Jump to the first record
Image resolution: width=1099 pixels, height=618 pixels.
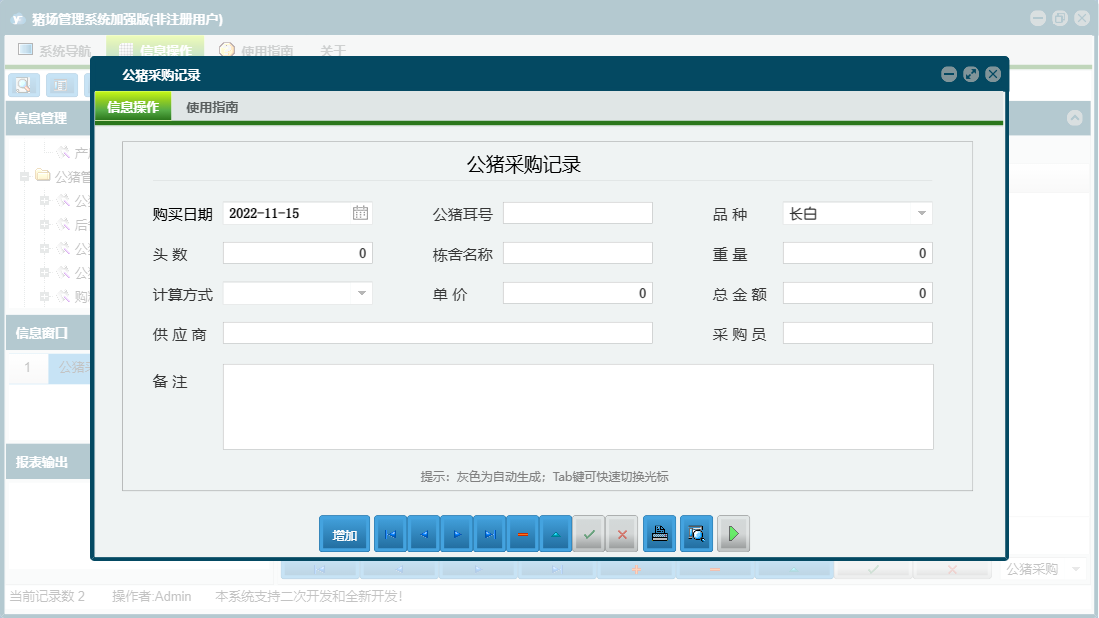tap(390, 533)
